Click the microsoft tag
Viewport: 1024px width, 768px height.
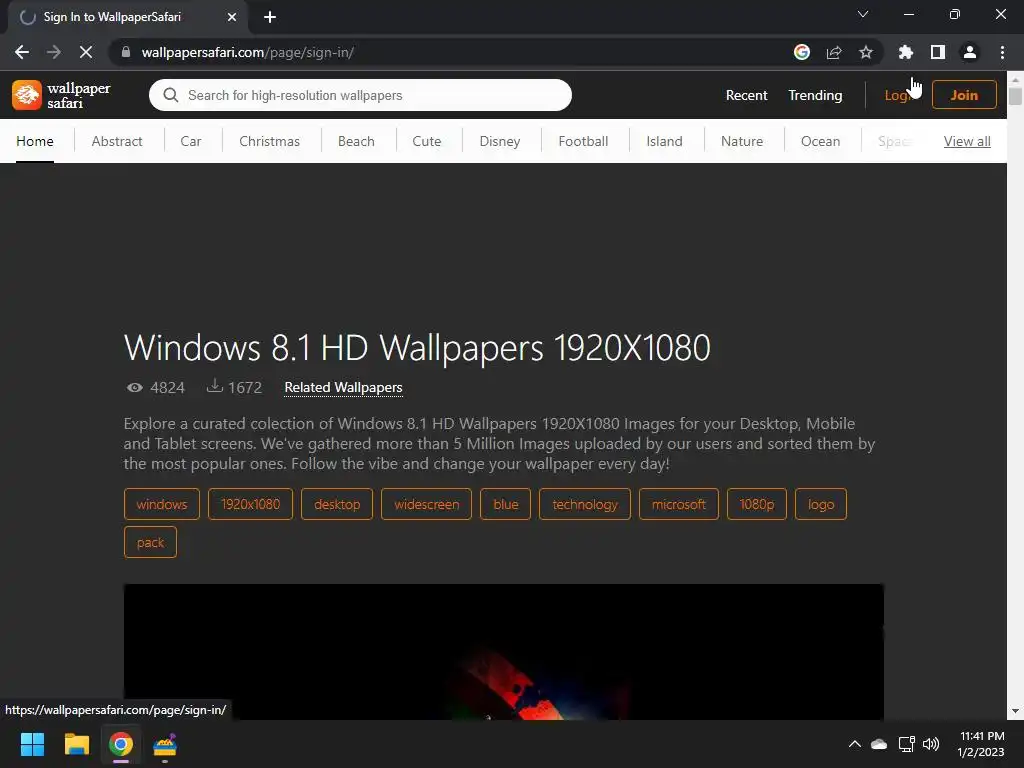point(679,504)
